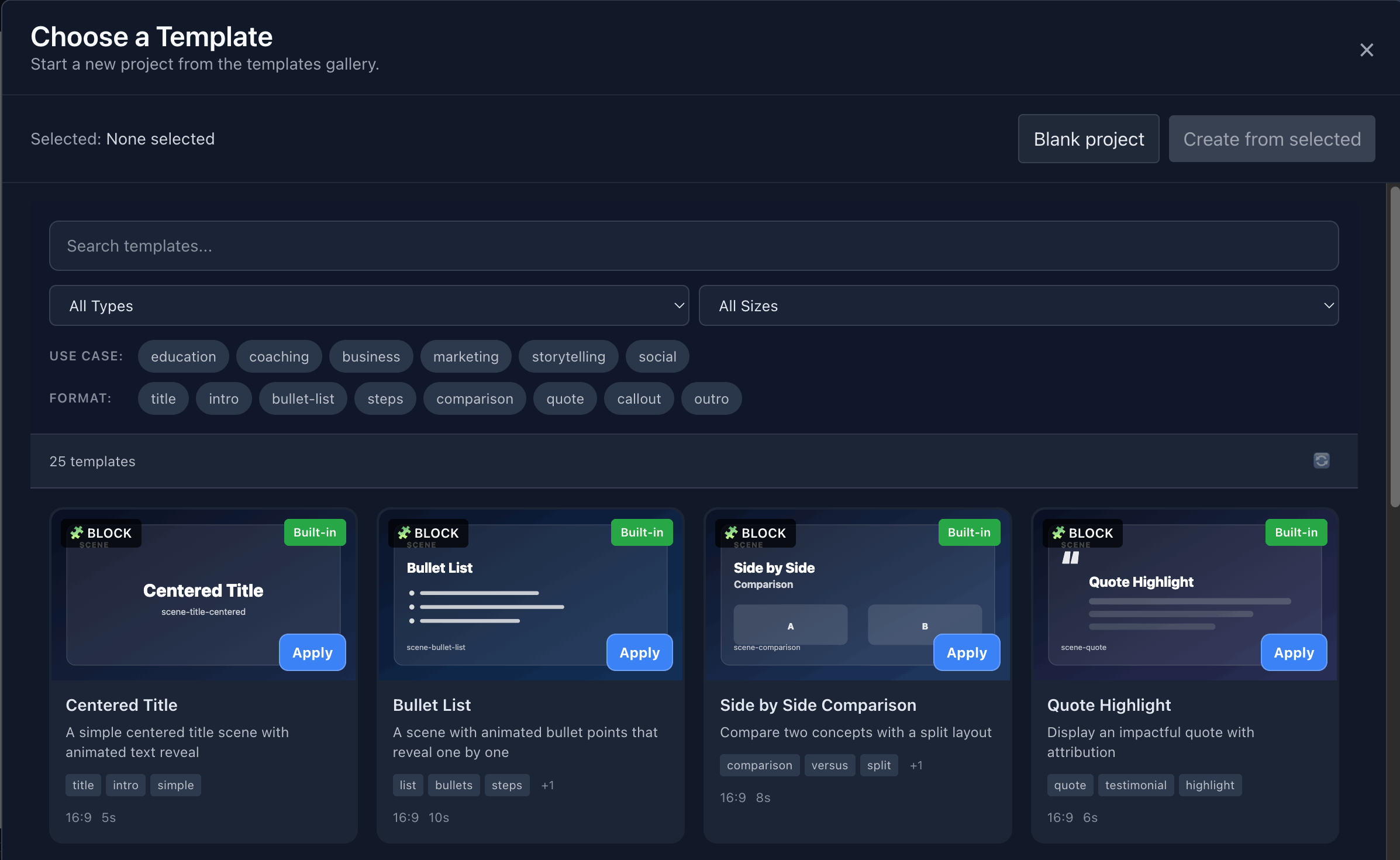Click the refresh templates icon
The width and height of the screenshot is (1400, 860).
1321,460
